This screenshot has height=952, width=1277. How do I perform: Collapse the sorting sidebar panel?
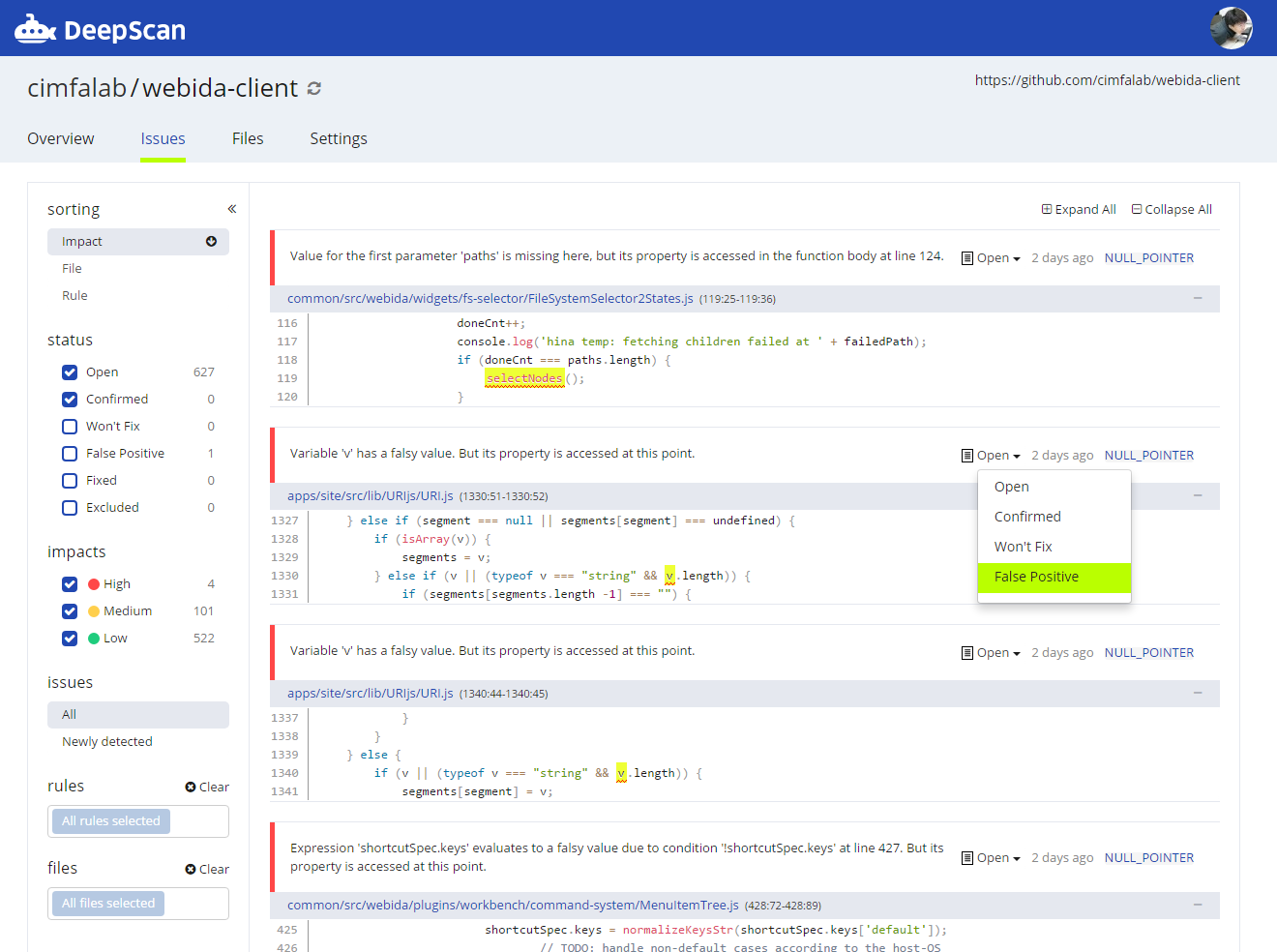click(231, 208)
